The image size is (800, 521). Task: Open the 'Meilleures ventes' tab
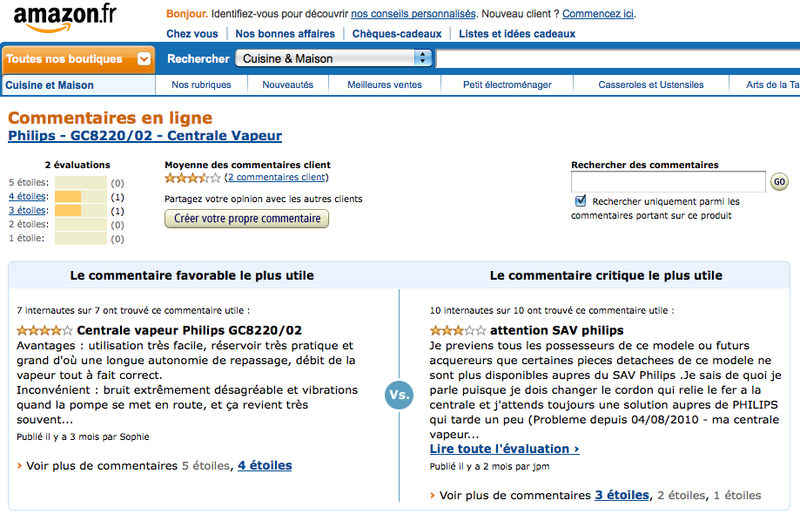(385, 85)
